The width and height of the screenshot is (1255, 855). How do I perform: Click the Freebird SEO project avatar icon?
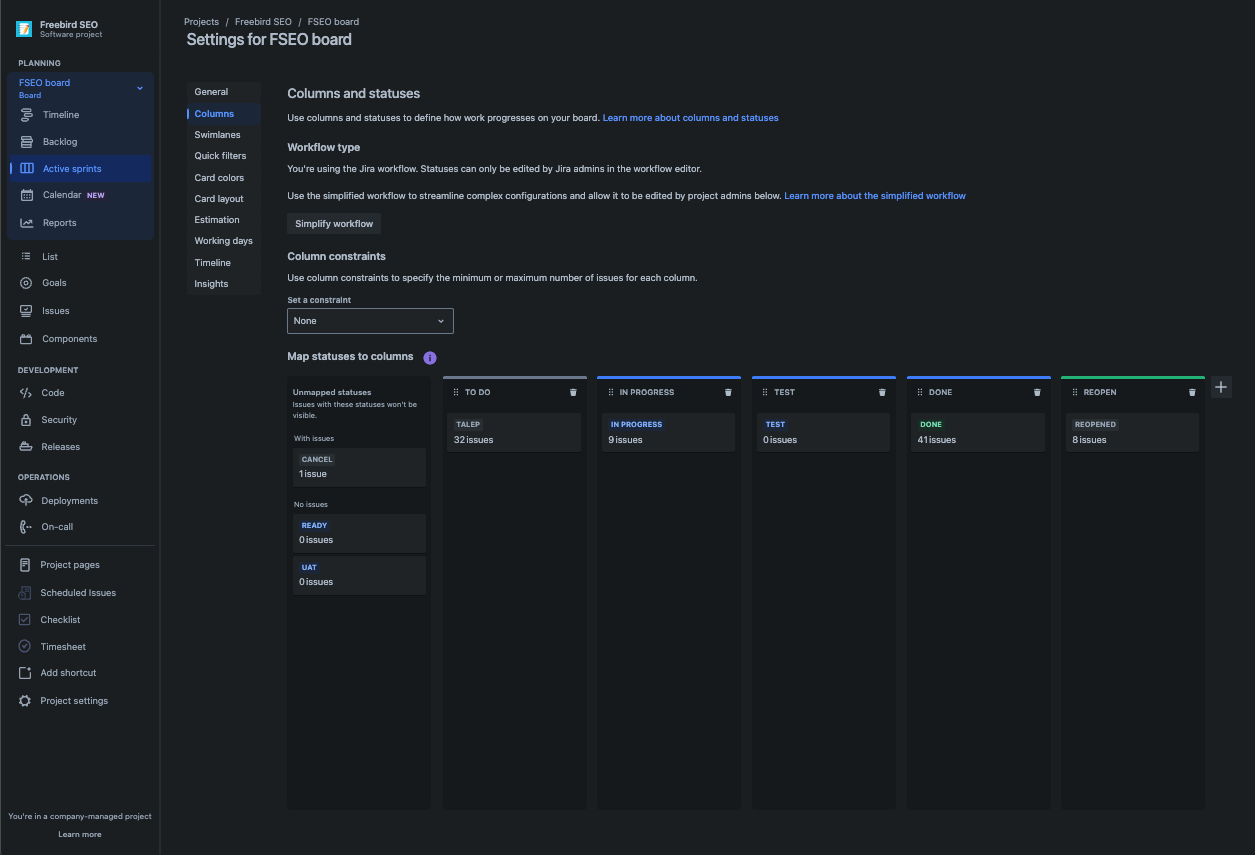point(24,29)
